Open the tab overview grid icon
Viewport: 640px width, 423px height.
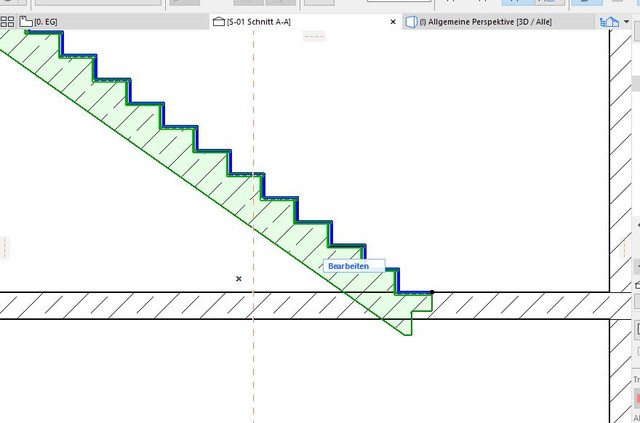coord(7,22)
